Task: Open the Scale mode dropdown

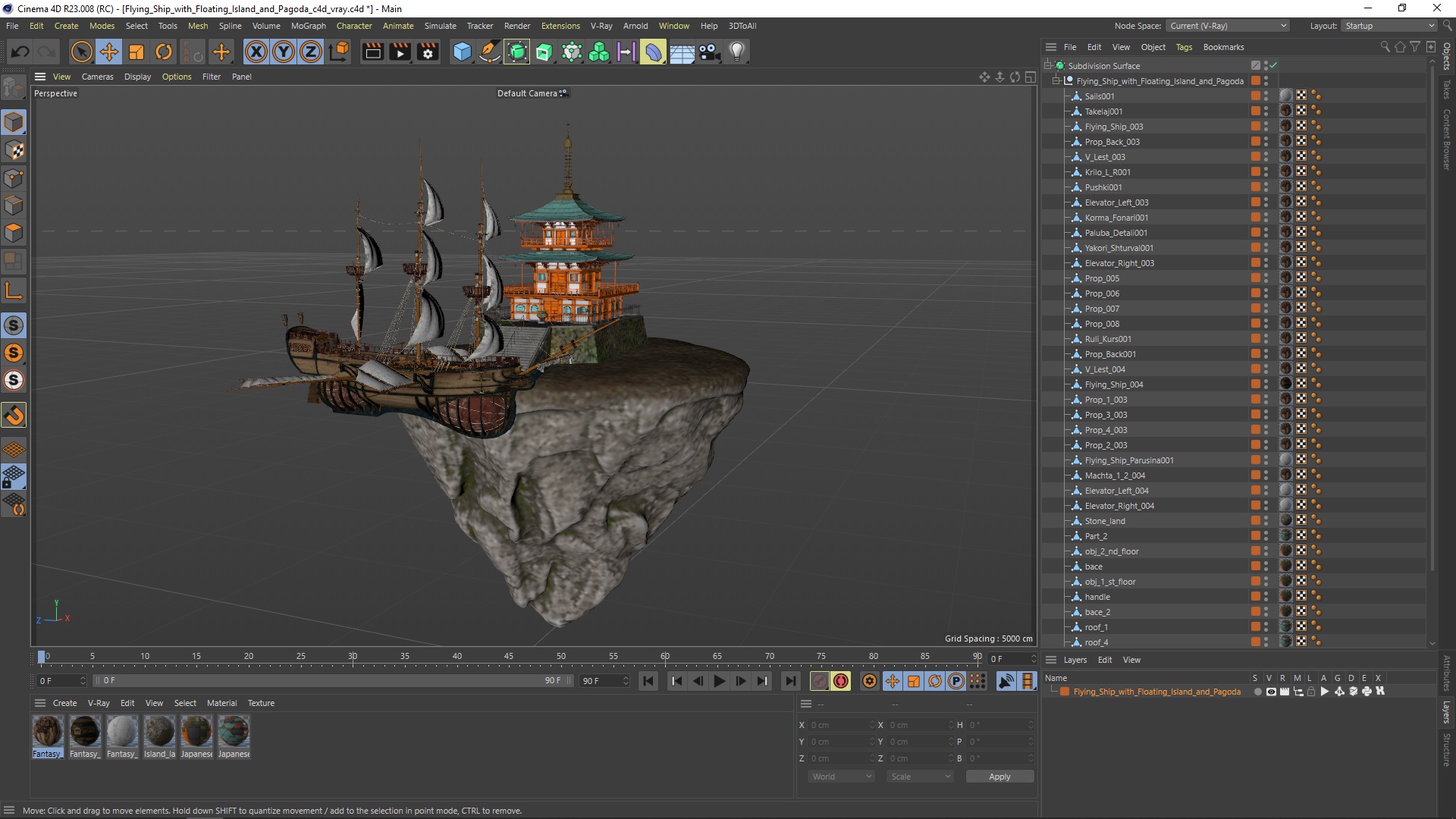Action: coord(920,777)
